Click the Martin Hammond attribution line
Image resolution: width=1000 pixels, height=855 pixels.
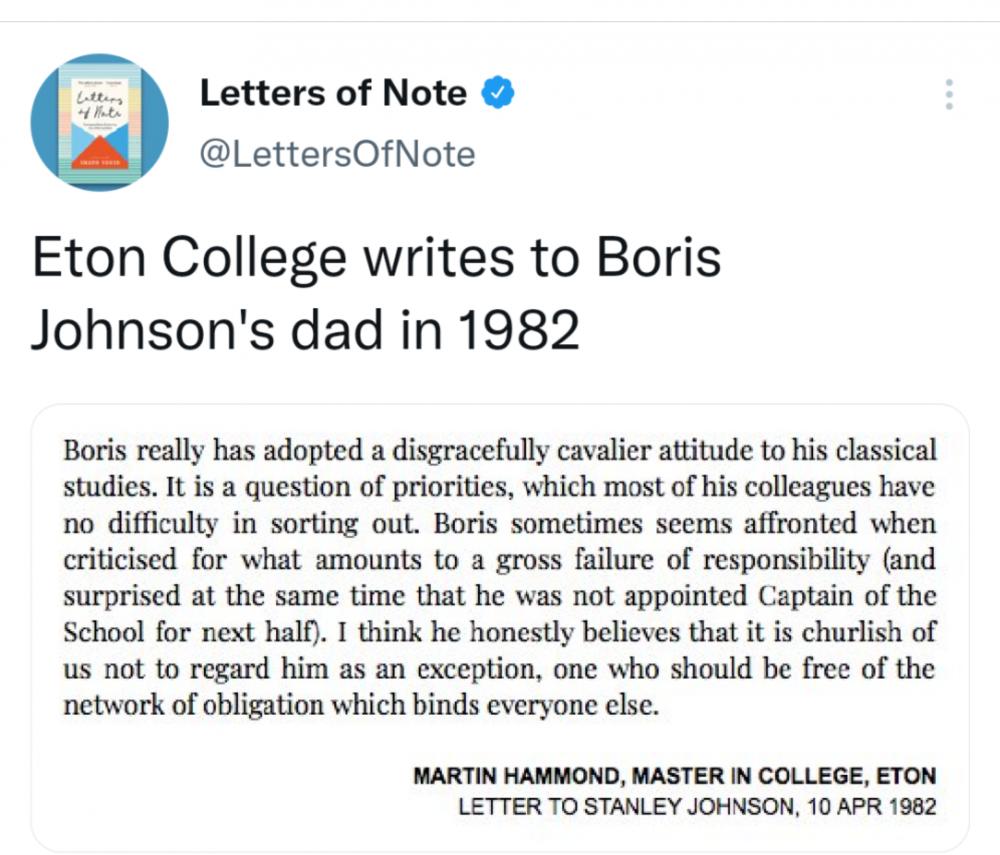pos(675,776)
